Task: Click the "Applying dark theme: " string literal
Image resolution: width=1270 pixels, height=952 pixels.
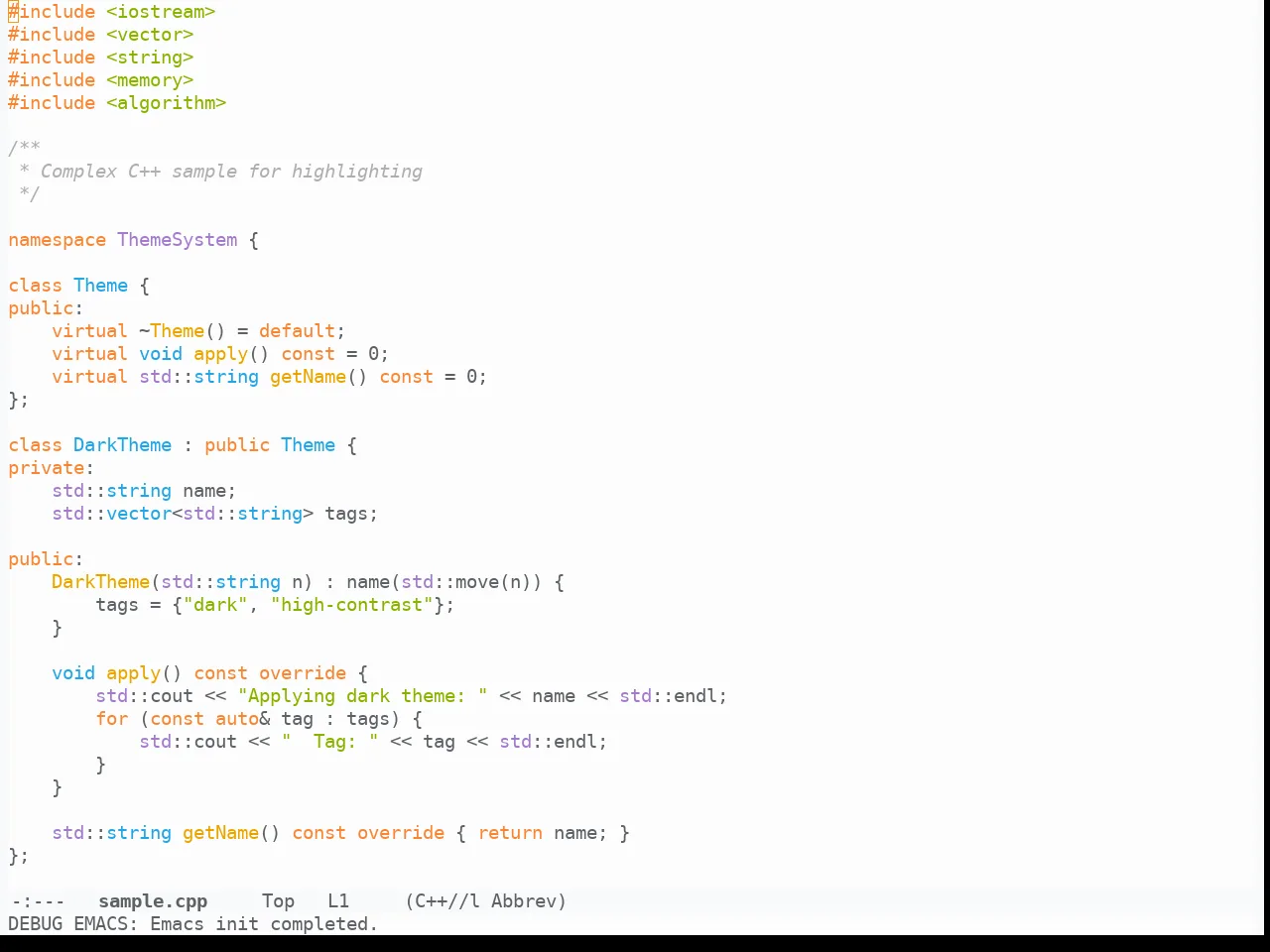Action: 362,696
